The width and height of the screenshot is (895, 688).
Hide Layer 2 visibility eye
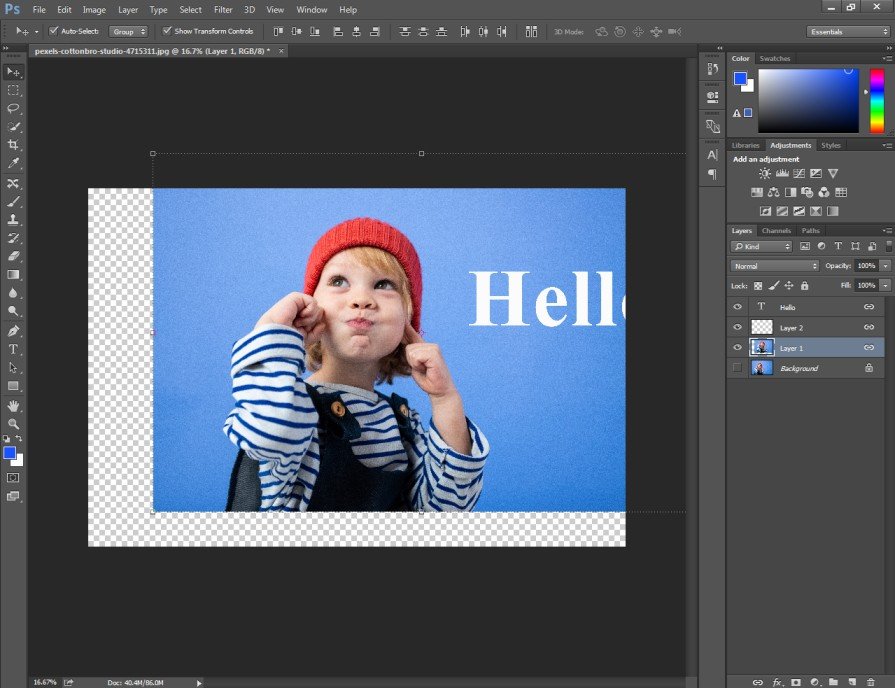pos(737,327)
